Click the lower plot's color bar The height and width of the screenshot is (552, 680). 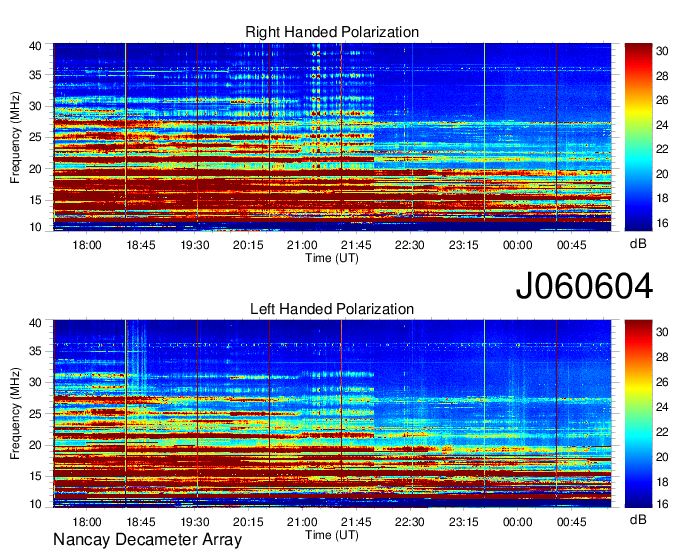[x=638, y=414]
